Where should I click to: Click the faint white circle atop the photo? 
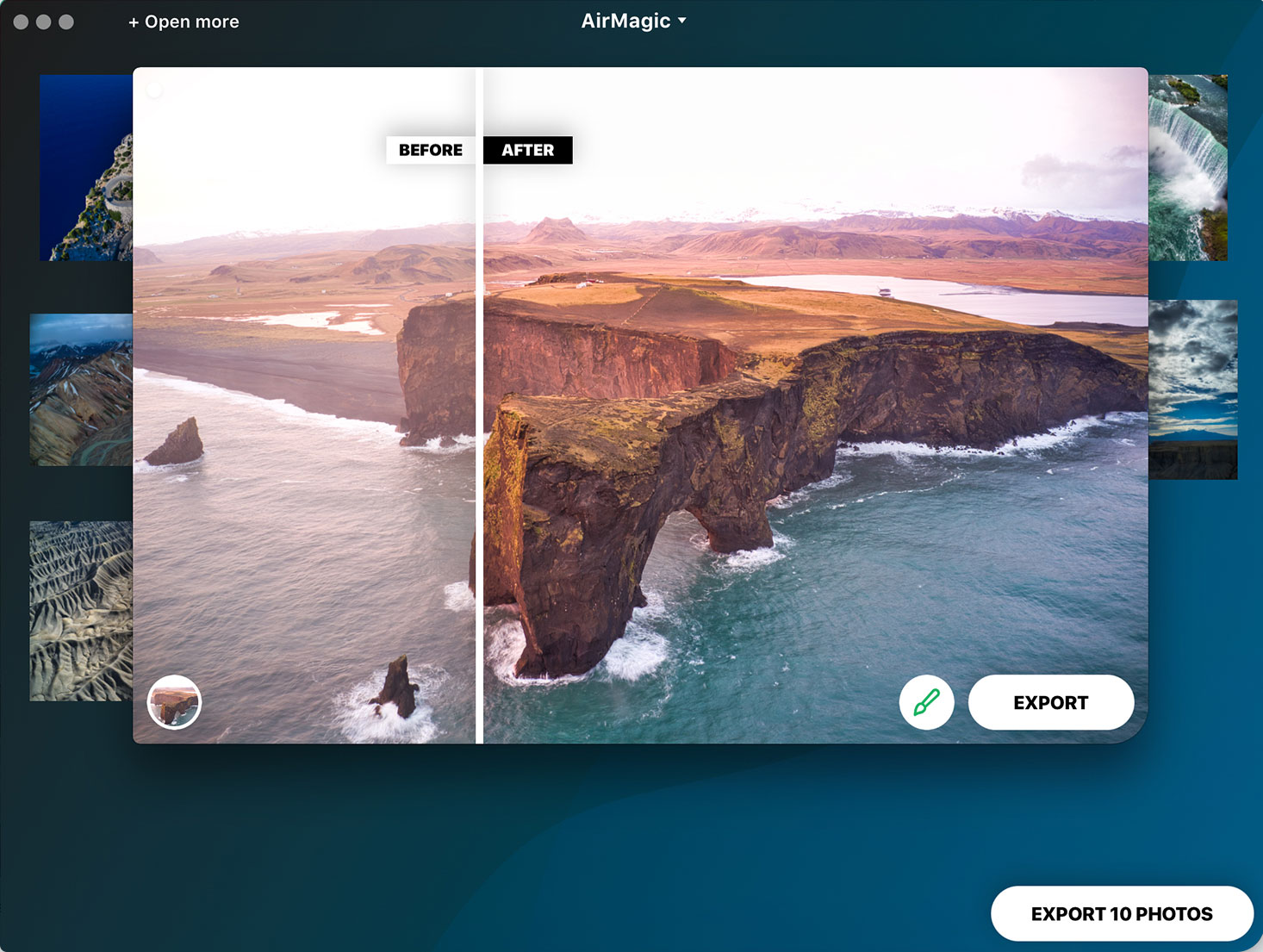click(154, 90)
